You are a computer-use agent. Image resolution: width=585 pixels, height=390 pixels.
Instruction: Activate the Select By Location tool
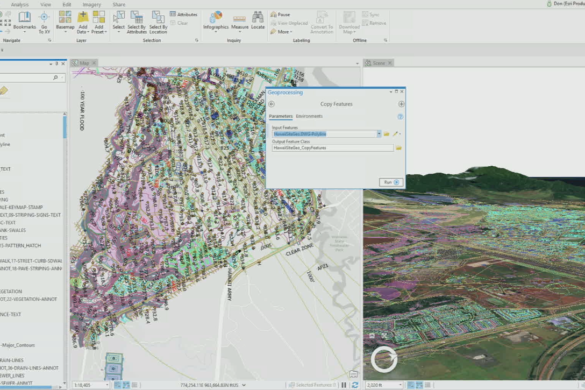point(158,22)
